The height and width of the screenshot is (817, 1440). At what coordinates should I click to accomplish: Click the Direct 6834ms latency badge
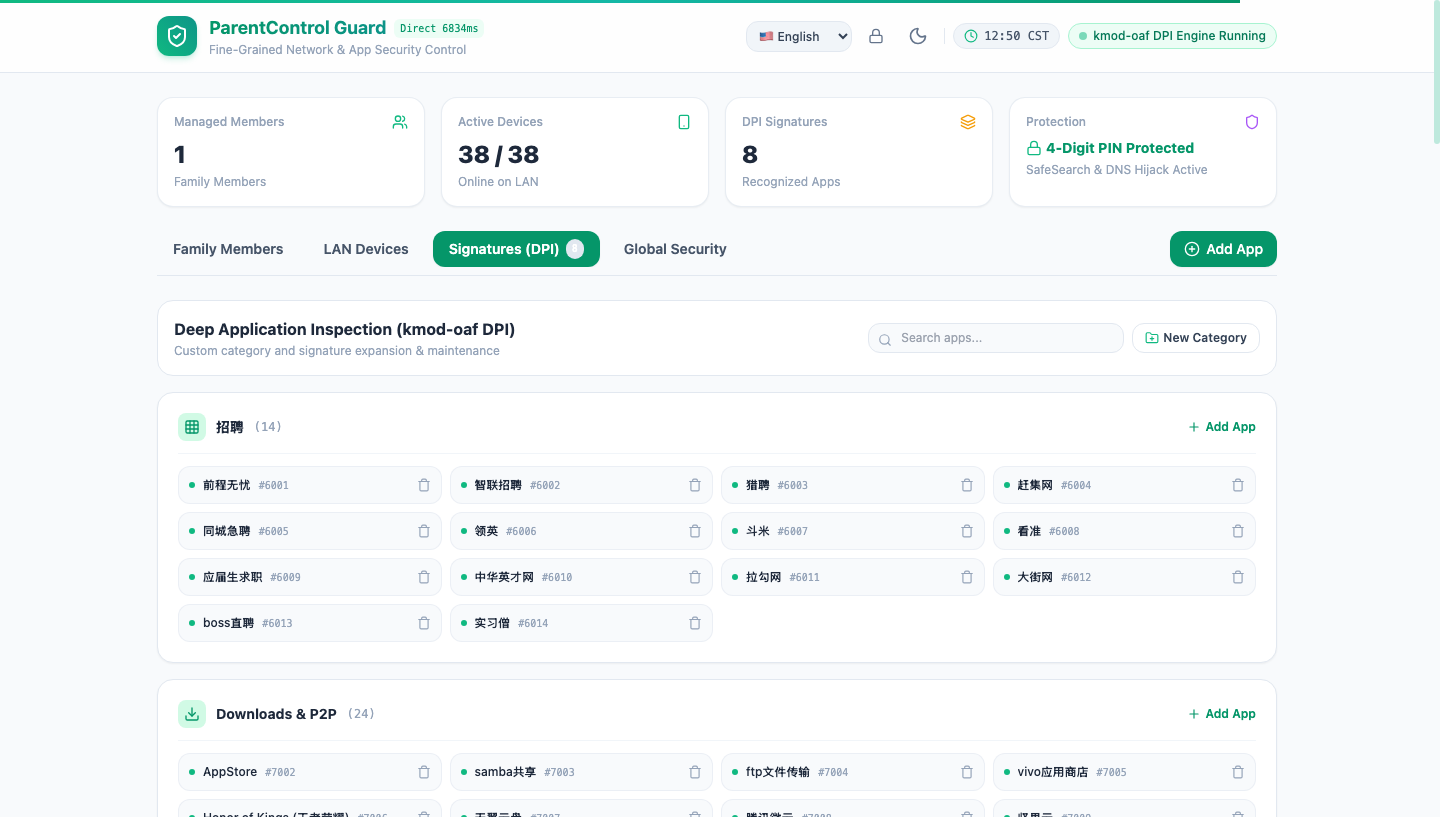pyautogui.click(x=440, y=28)
